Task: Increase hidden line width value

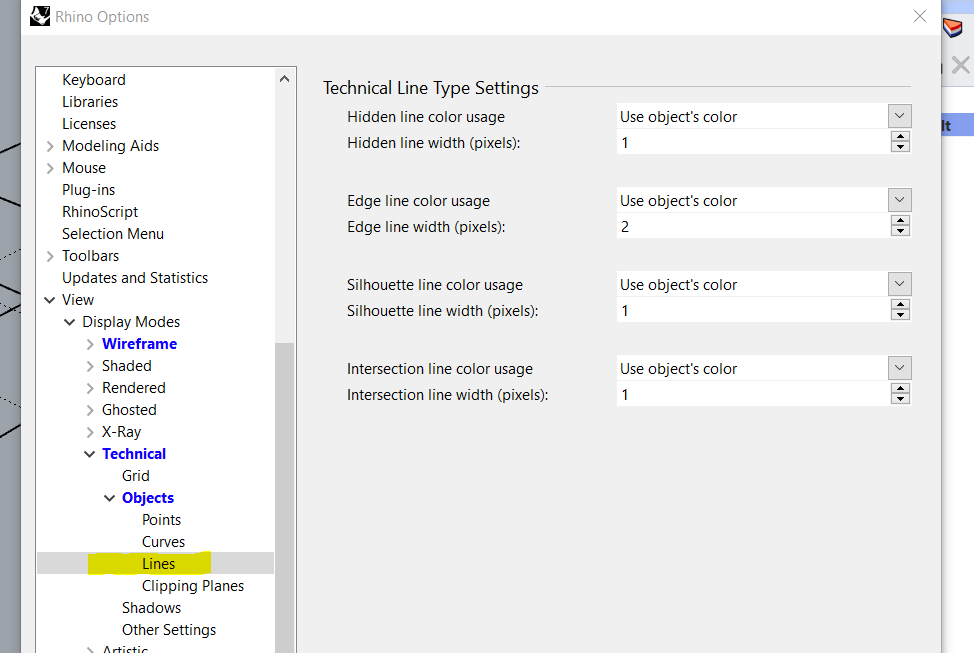Action: click(901, 137)
